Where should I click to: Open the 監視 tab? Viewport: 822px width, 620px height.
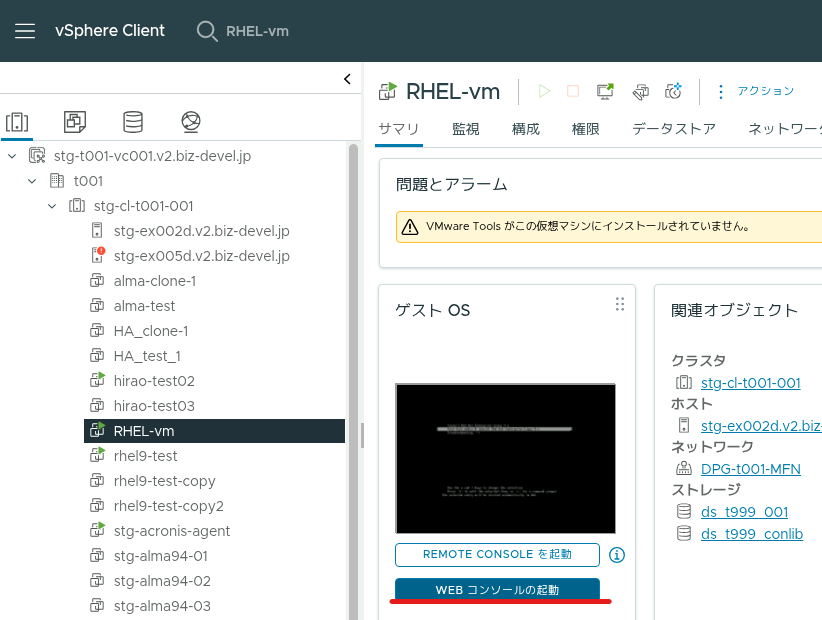(x=466, y=129)
